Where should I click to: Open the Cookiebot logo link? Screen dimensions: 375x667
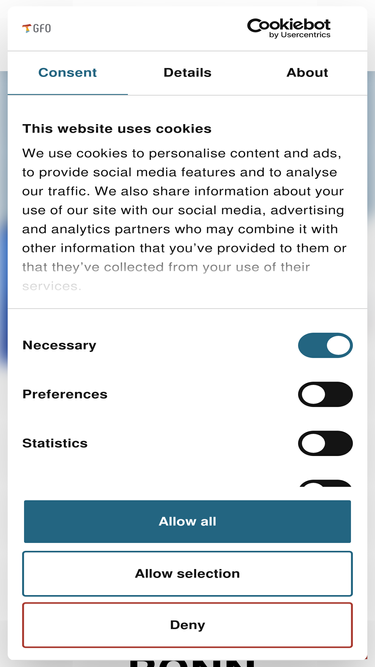coord(289,29)
